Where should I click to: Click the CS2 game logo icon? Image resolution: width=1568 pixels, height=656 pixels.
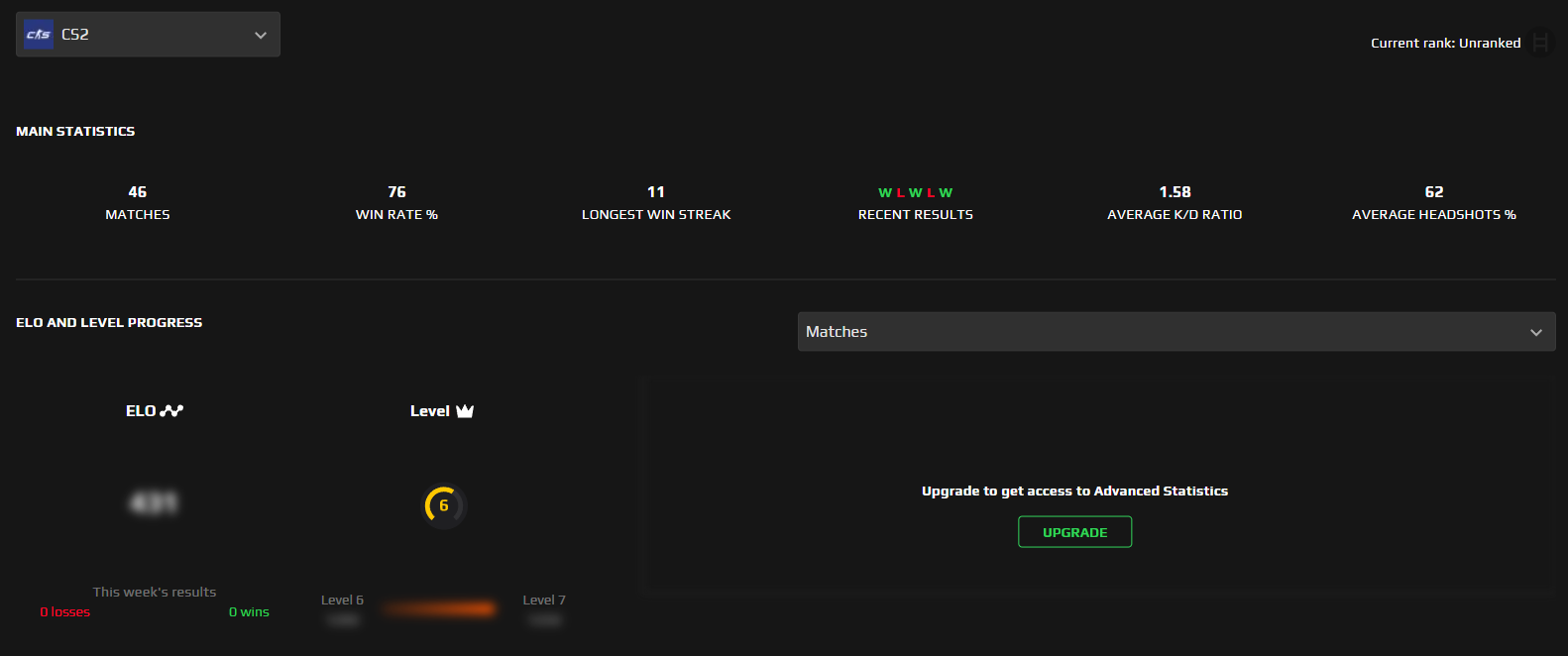coord(39,35)
